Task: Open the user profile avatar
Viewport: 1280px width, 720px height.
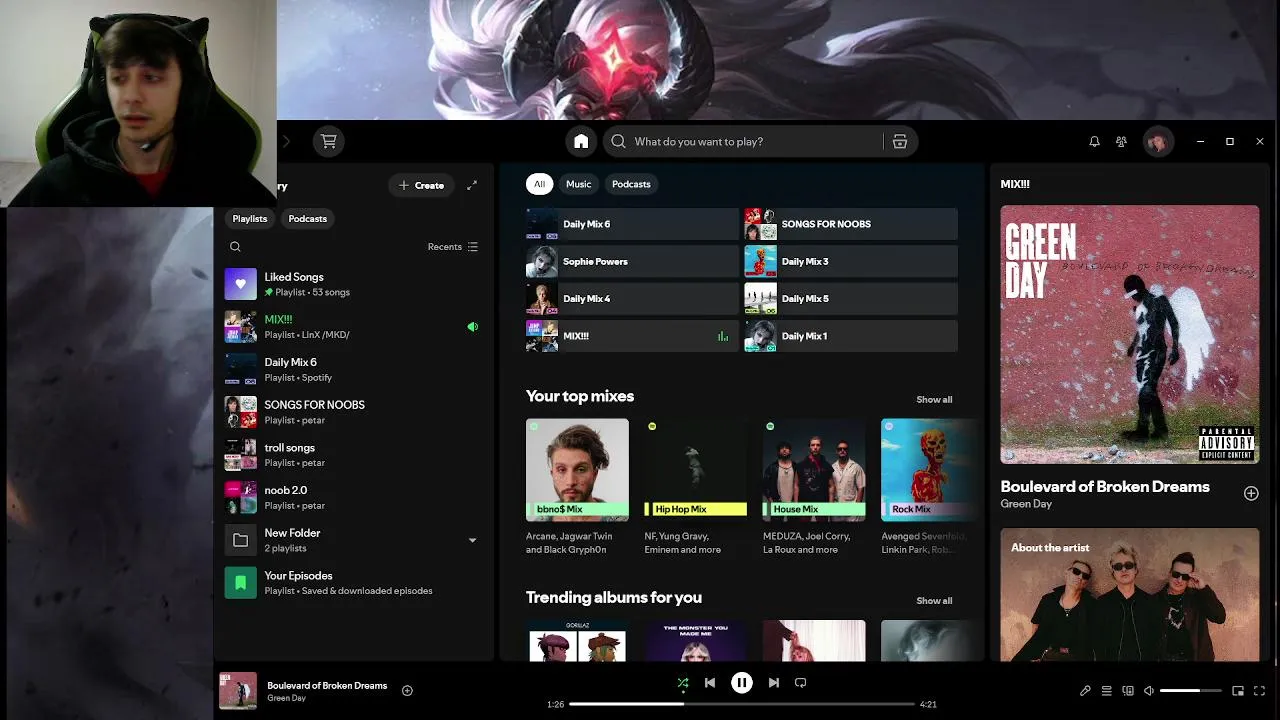Action: tap(1157, 142)
